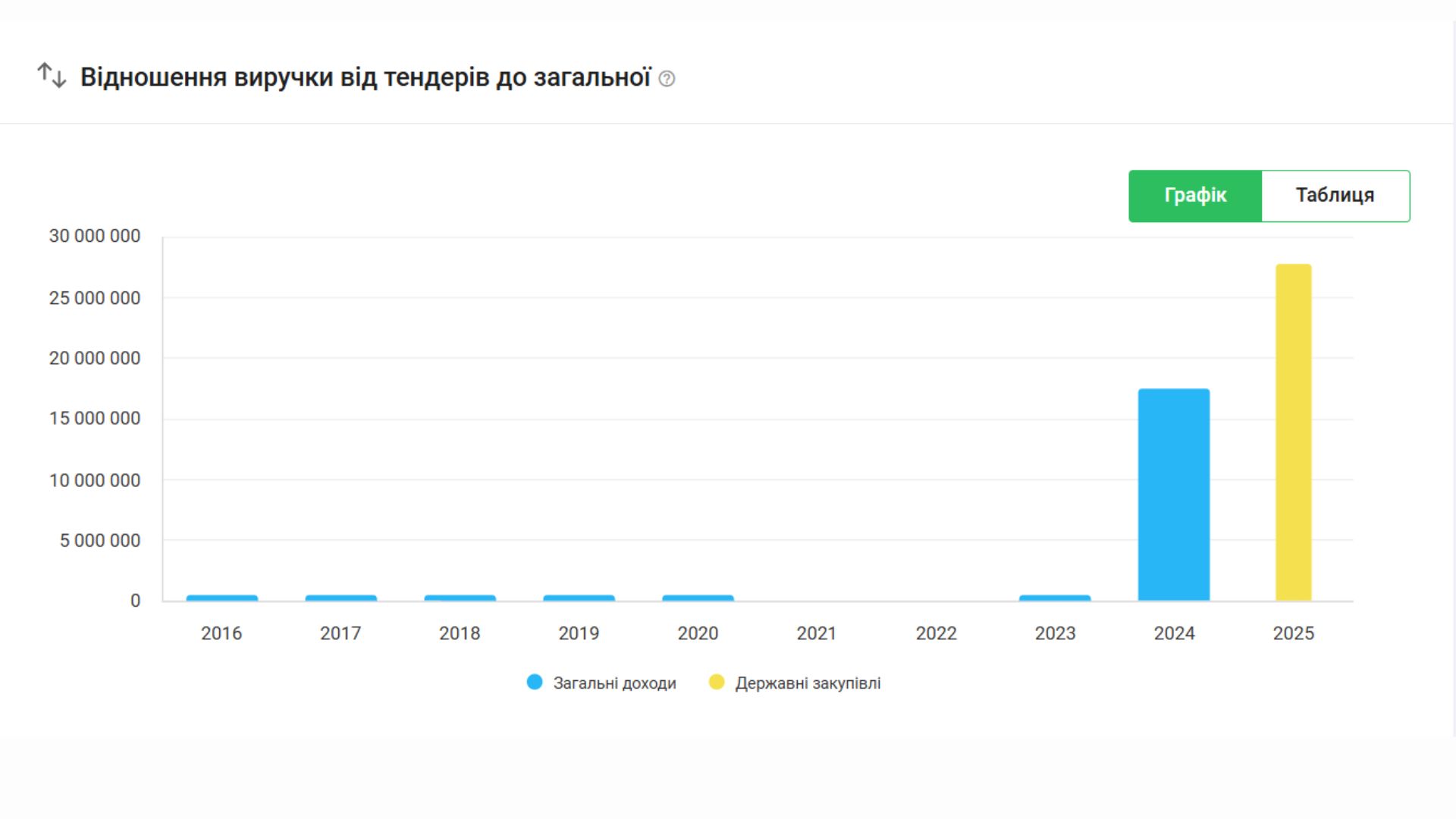Click the small blue 2020 bar
Viewport: 1456px width, 819px height.
(x=698, y=598)
